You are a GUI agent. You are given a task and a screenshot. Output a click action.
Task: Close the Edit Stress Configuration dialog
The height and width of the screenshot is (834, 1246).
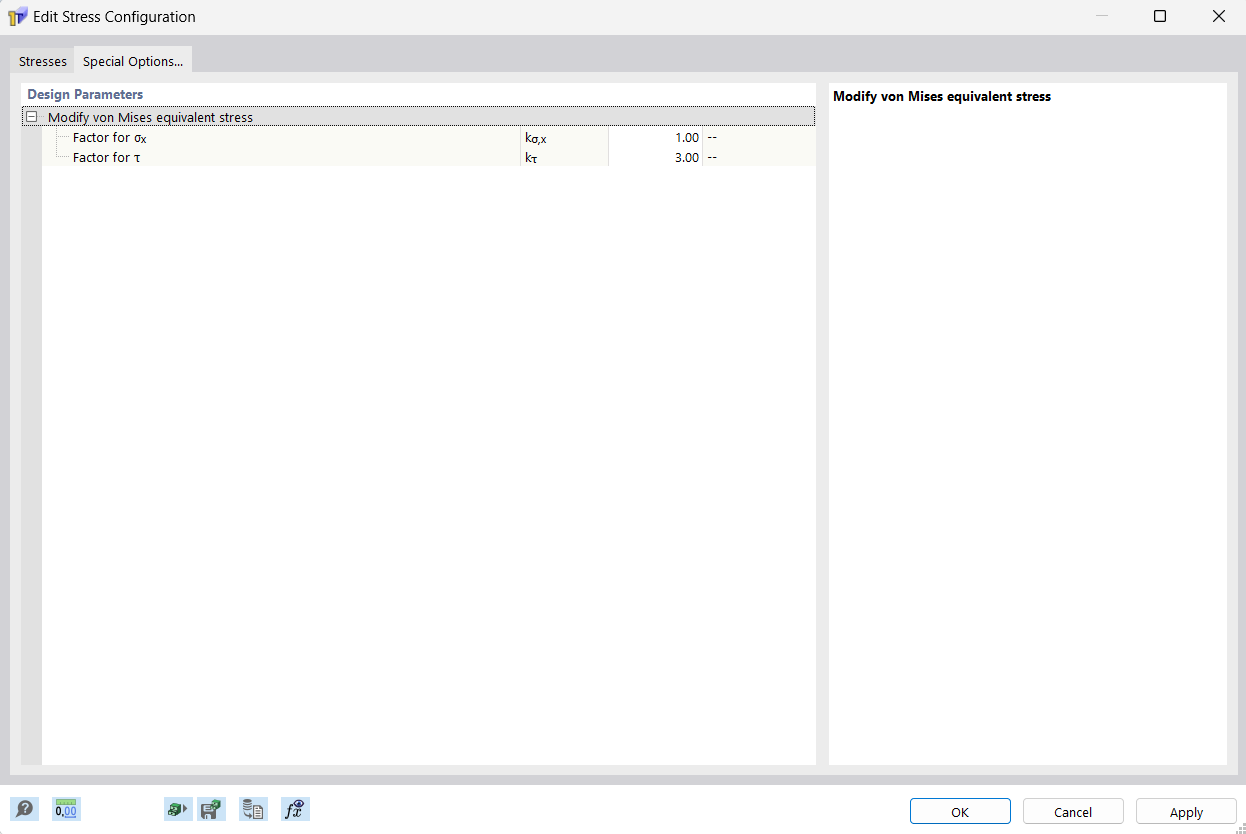click(x=1218, y=16)
